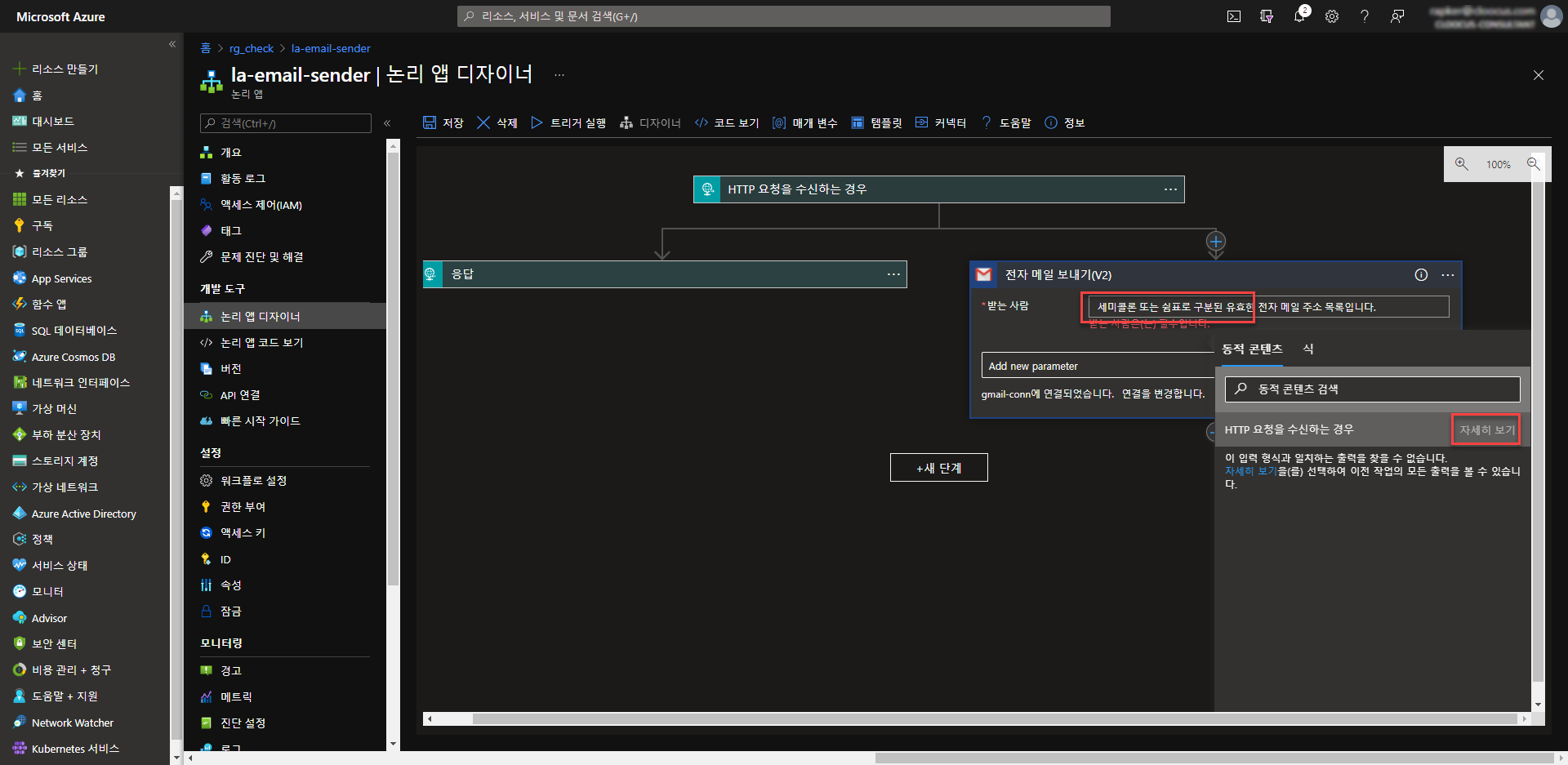Open help question mark icon in top bar

tap(1365, 16)
